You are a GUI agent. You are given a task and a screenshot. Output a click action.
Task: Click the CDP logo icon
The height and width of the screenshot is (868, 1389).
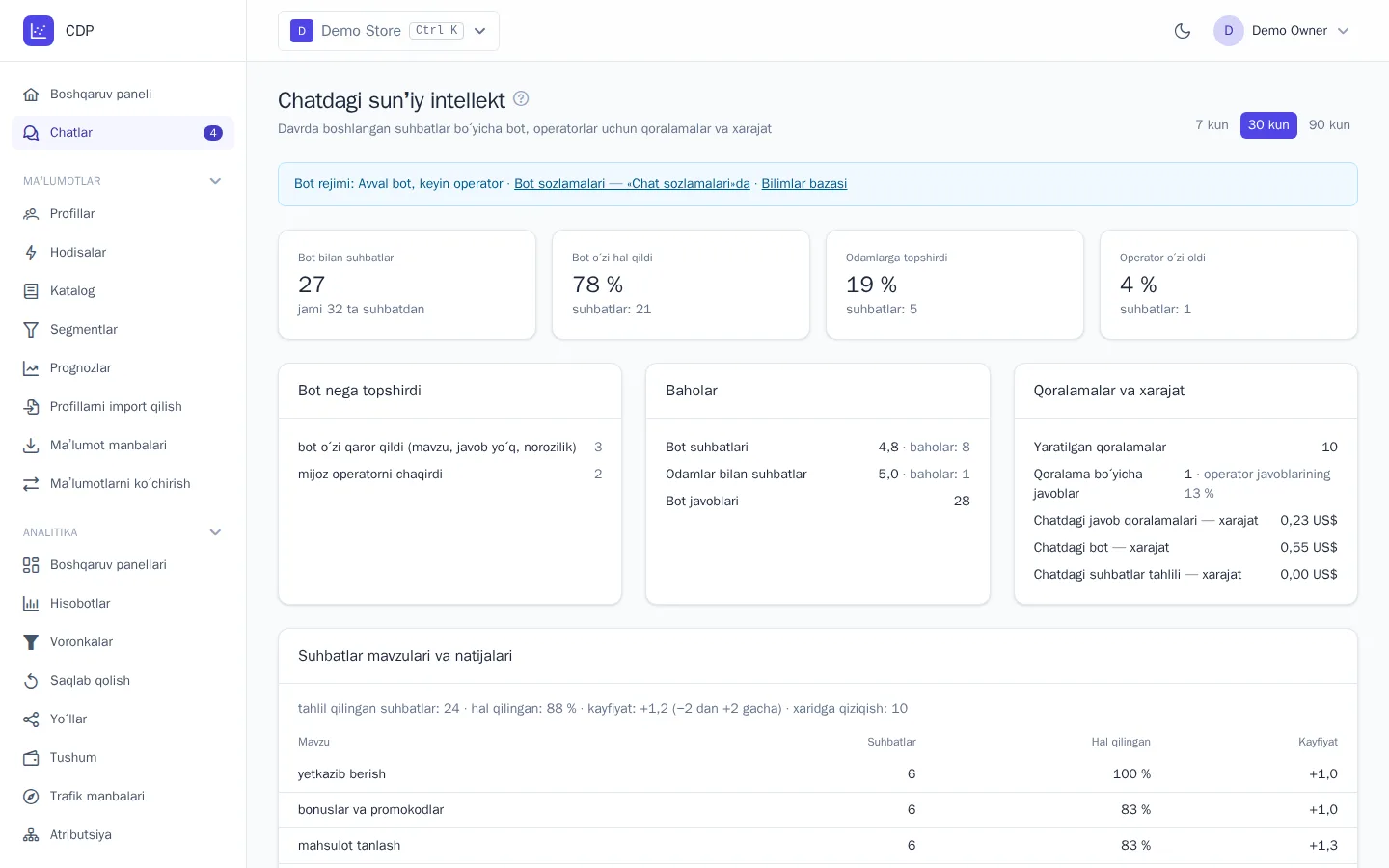[39, 31]
